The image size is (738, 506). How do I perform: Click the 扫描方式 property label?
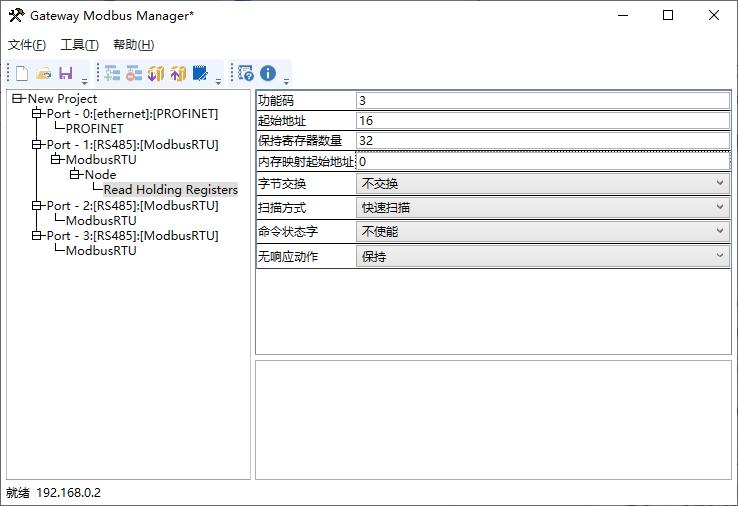pos(282,208)
